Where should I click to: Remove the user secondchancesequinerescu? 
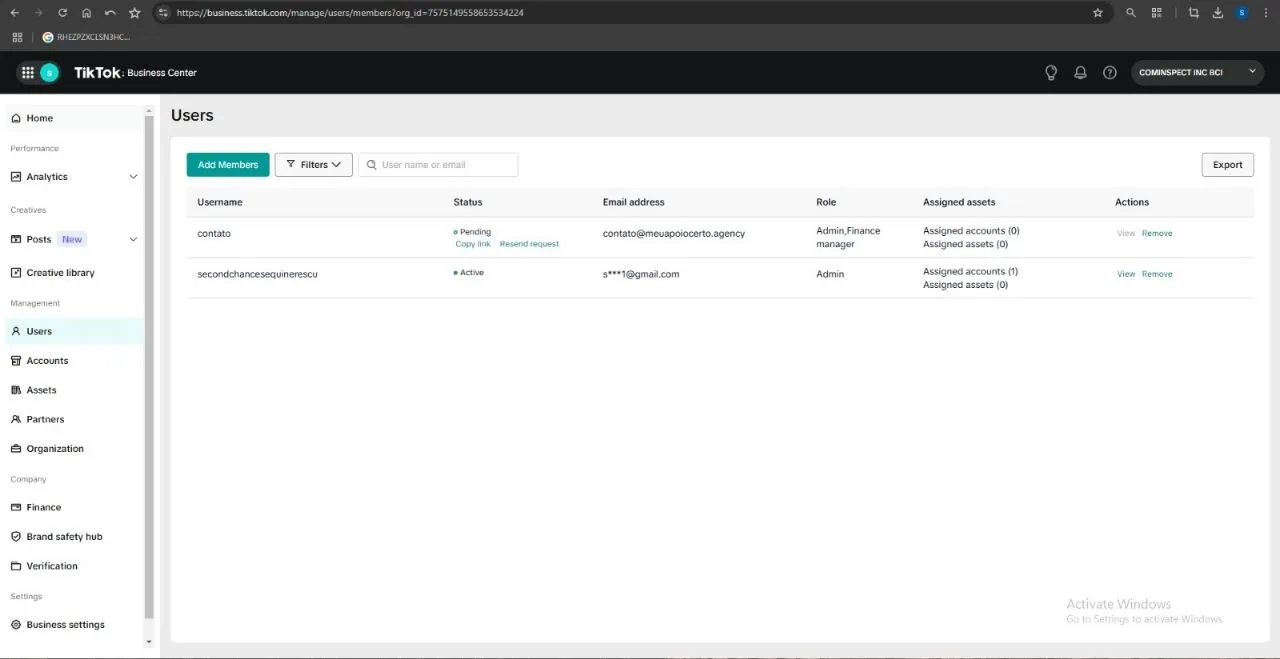(1157, 274)
